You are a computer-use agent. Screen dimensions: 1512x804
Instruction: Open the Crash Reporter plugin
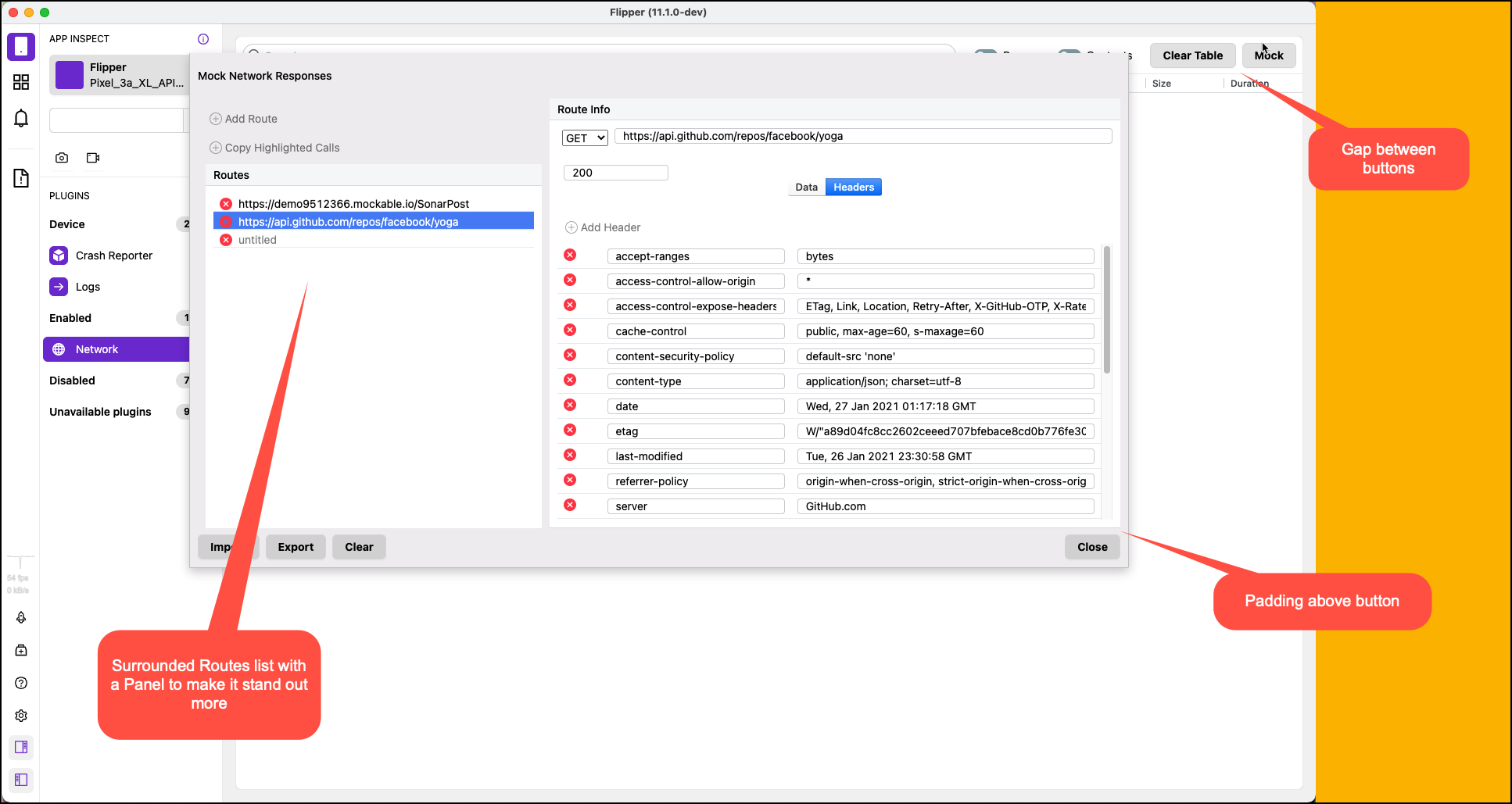tap(114, 255)
